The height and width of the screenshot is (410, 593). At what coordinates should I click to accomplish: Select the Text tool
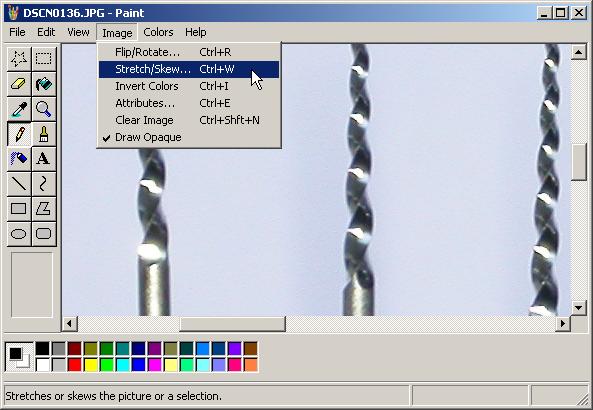click(44, 158)
